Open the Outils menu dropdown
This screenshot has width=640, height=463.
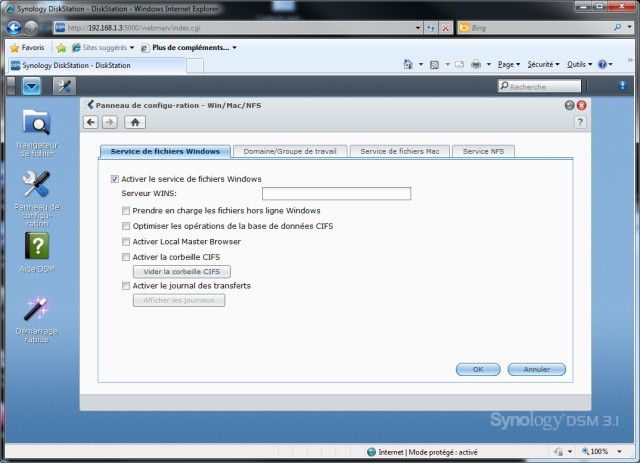[579, 65]
